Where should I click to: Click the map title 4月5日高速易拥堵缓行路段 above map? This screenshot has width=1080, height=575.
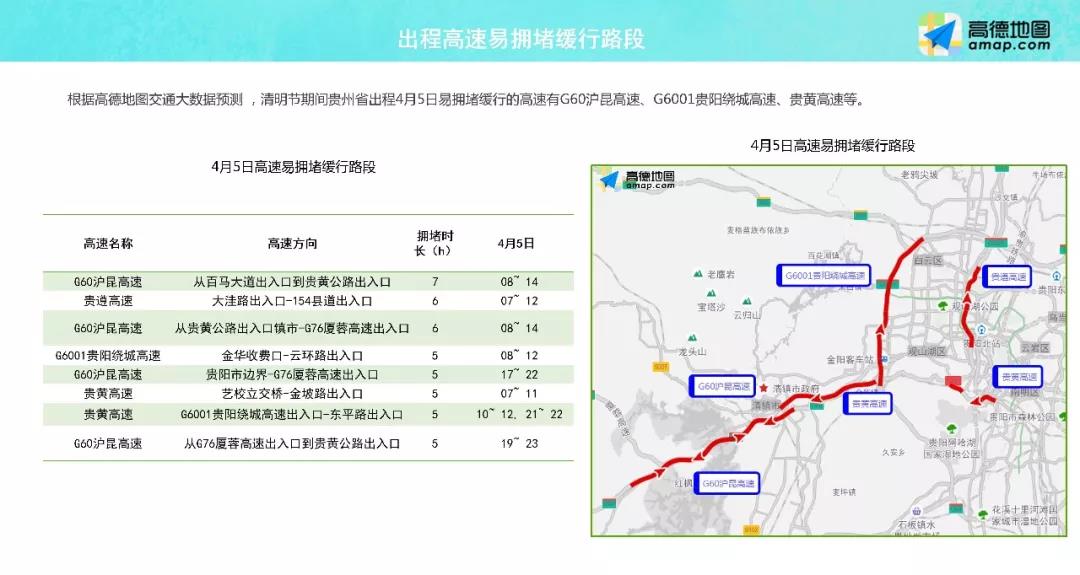point(833,145)
